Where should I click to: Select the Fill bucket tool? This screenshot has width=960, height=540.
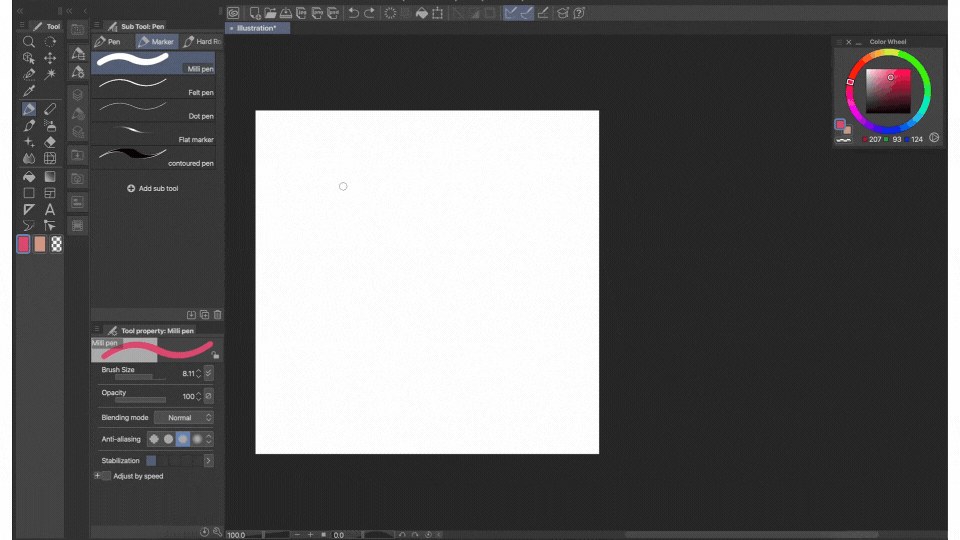tap(29, 176)
